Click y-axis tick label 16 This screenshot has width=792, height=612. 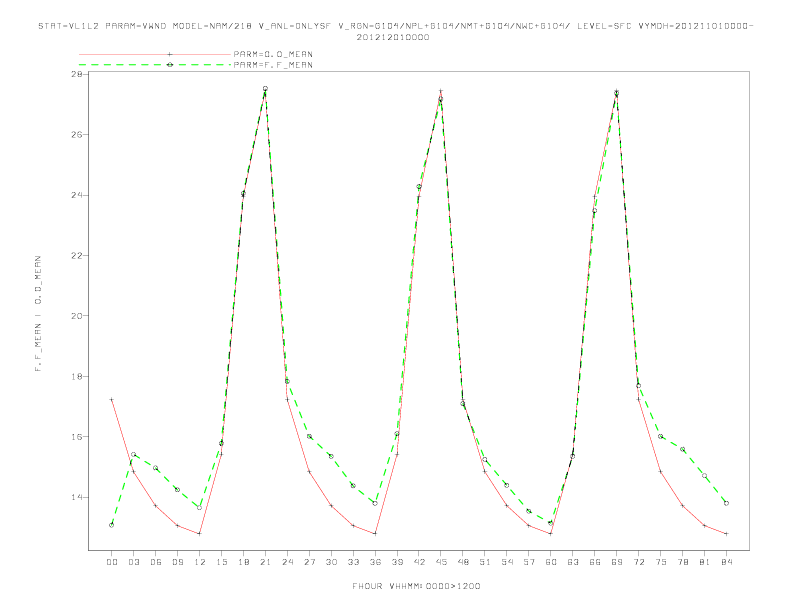click(77, 436)
